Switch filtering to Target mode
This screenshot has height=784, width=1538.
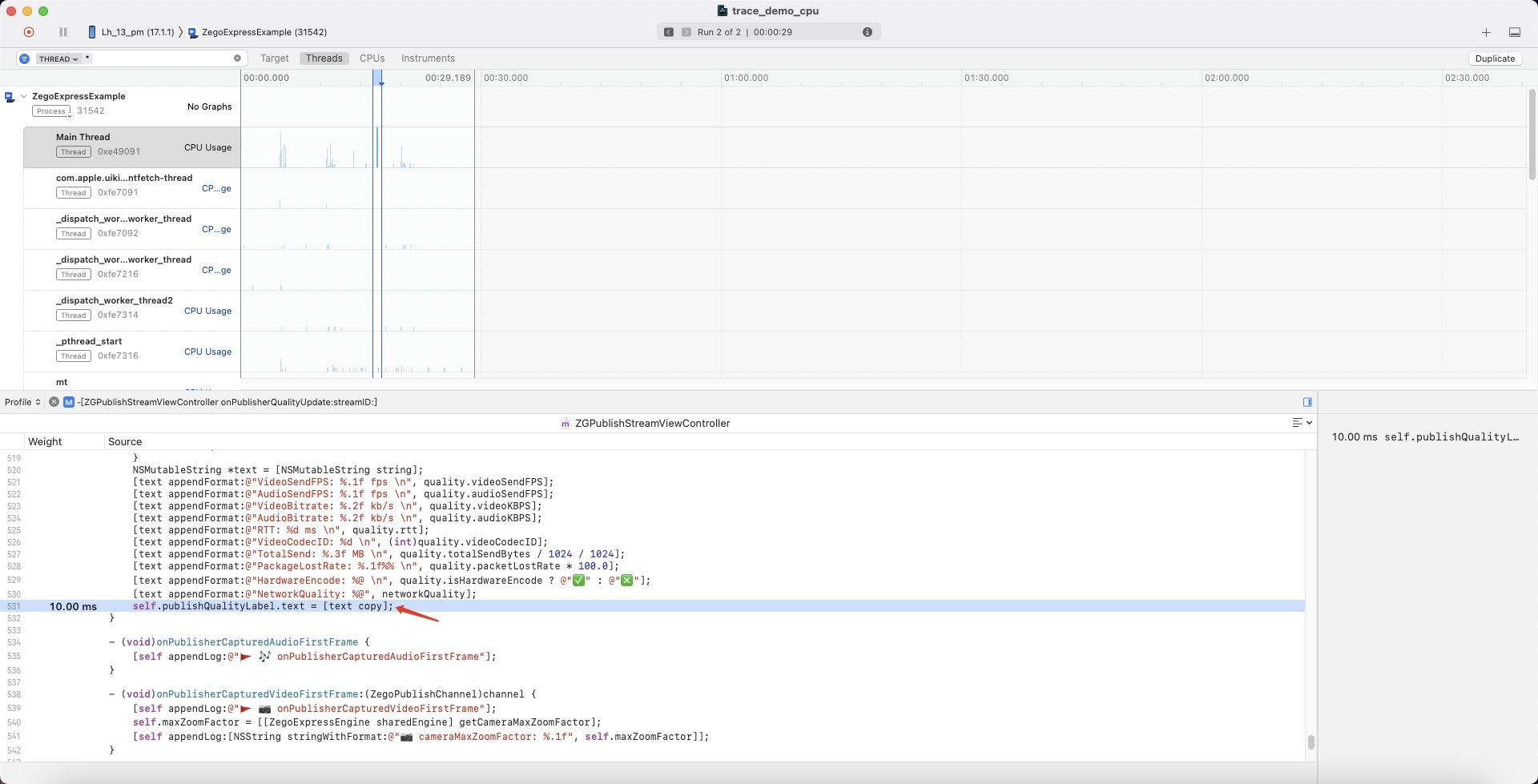[274, 58]
